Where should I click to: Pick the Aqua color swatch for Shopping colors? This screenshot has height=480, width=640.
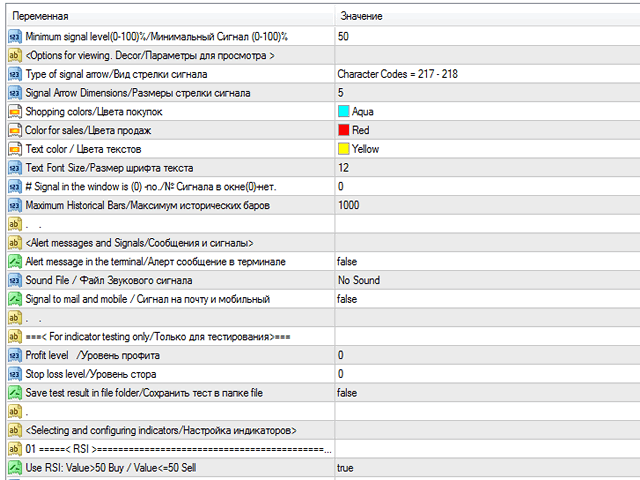(x=344, y=111)
